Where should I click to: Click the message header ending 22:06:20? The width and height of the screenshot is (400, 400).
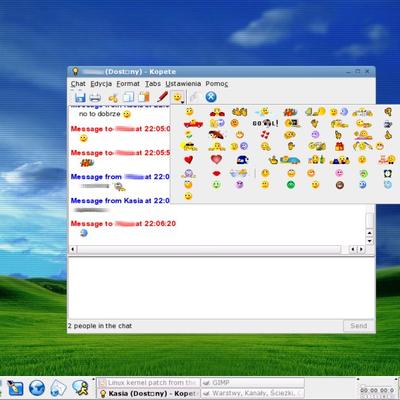click(x=123, y=224)
